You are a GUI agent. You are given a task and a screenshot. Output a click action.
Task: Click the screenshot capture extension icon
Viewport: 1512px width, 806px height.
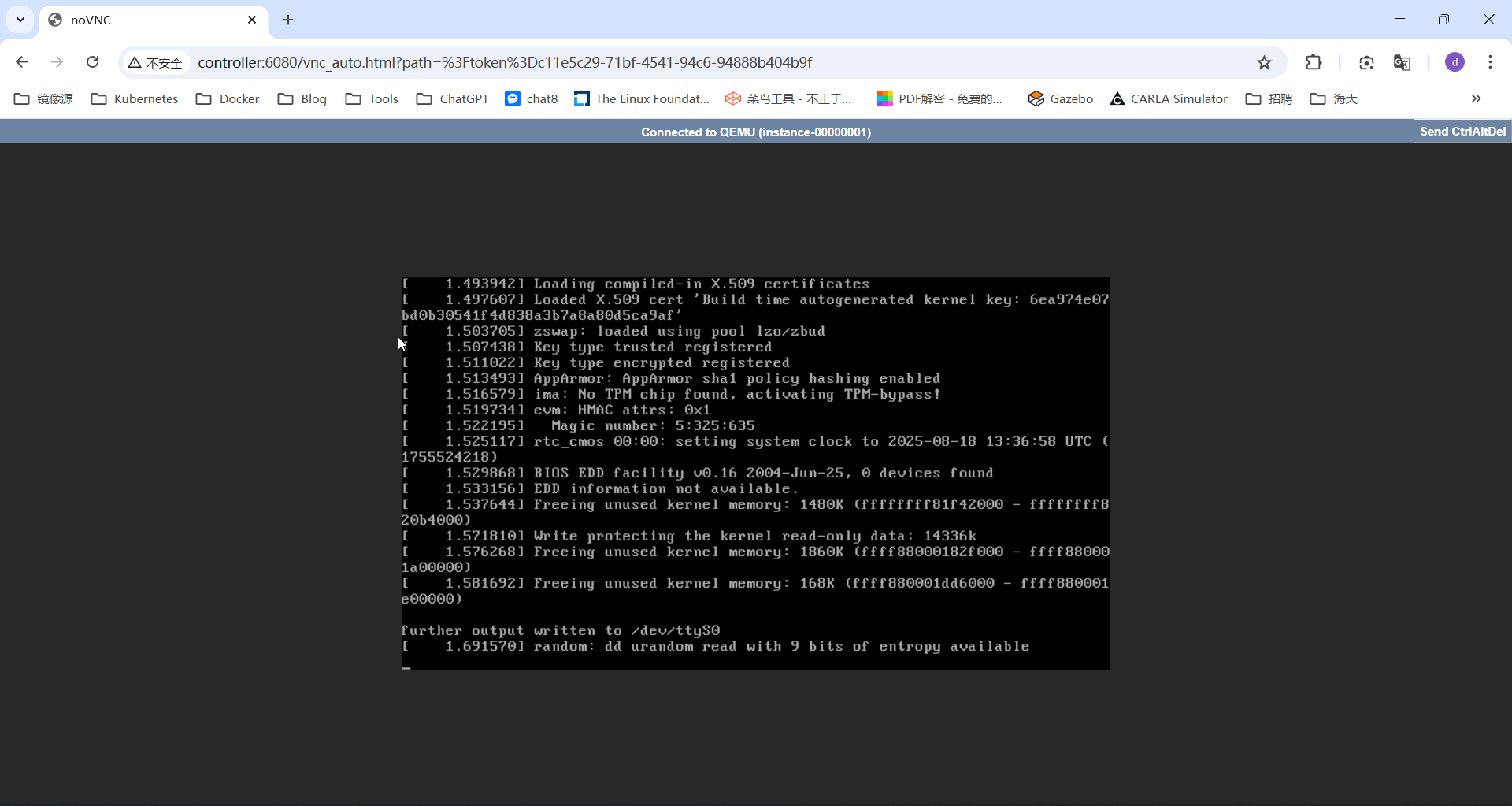(x=1366, y=62)
